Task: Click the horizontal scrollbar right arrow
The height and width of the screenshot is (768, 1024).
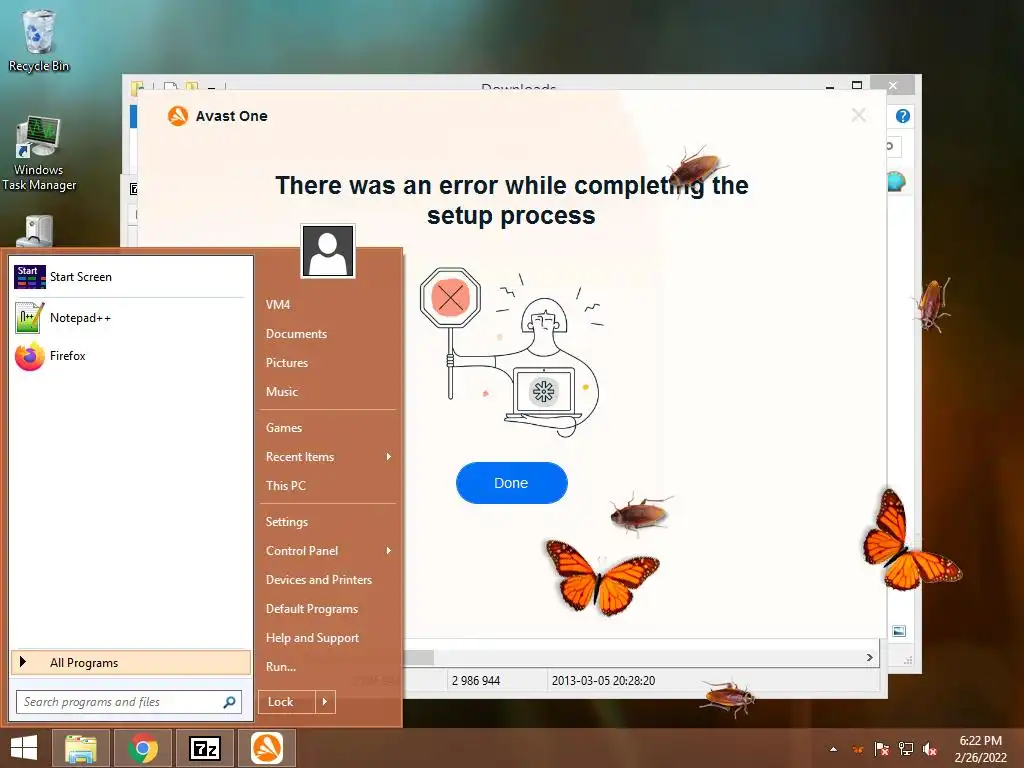Action: 869,658
